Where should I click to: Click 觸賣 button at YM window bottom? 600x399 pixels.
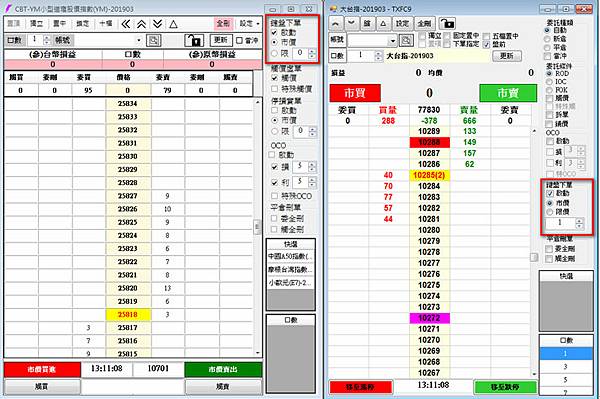(223, 386)
